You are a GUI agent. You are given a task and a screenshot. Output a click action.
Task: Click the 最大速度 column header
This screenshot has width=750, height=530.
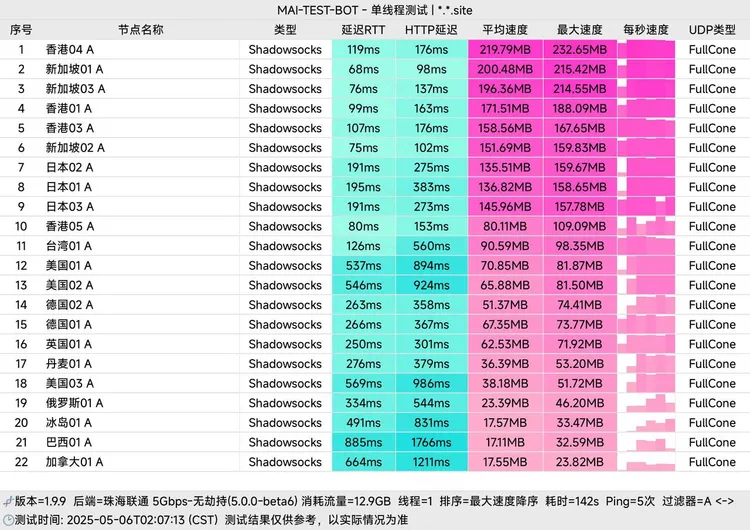point(578,30)
